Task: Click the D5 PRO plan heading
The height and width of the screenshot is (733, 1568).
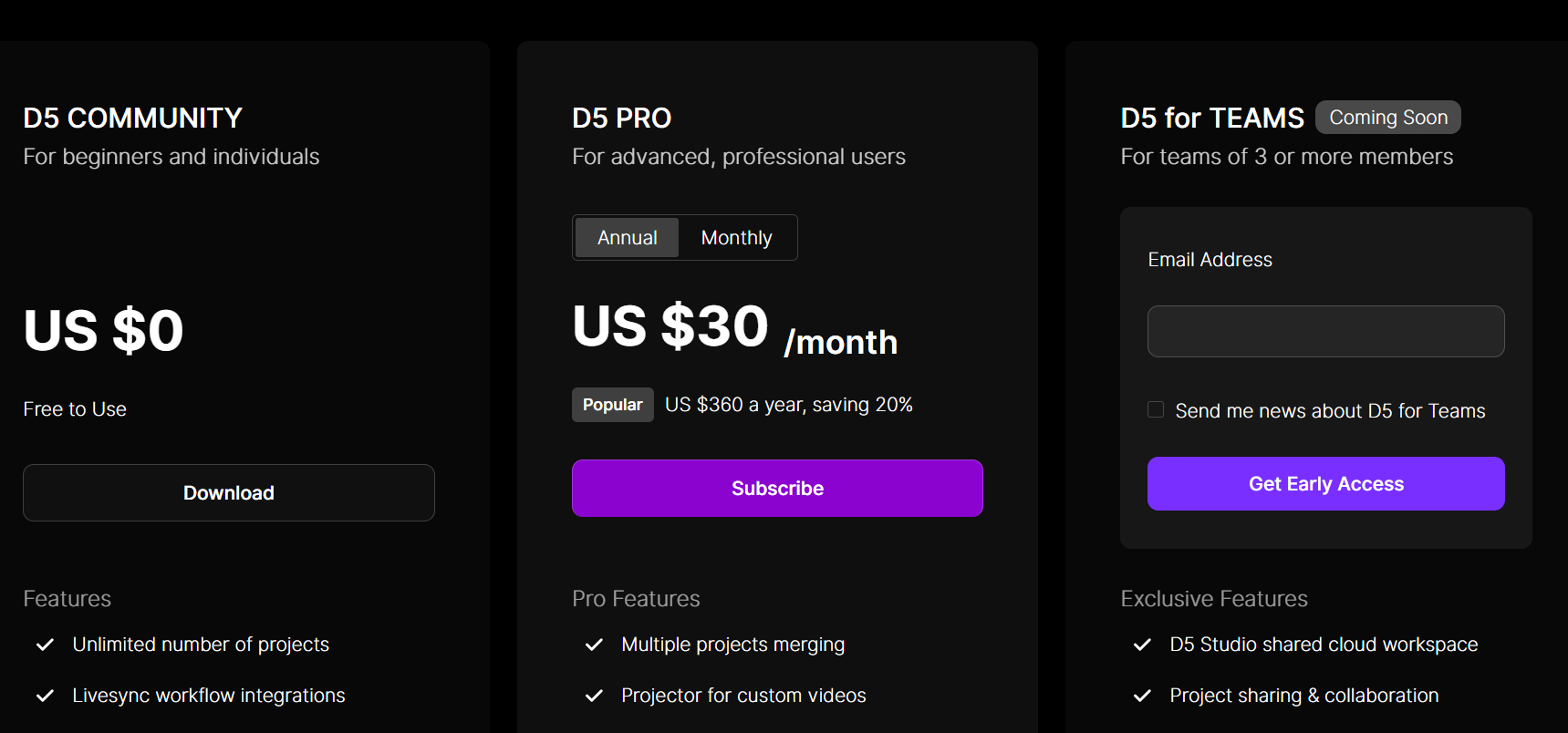Action: (621, 119)
